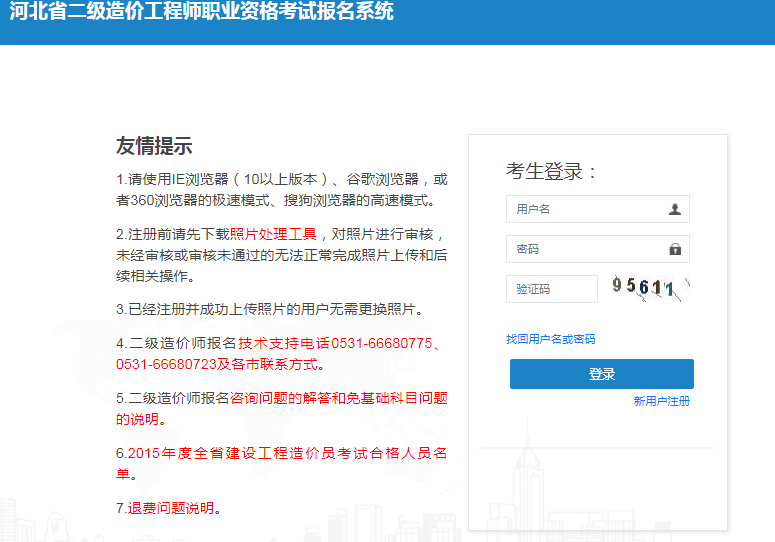Open 退费问题说明 link
Image resolution: width=775 pixels, height=542 pixels.
[x=171, y=508]
